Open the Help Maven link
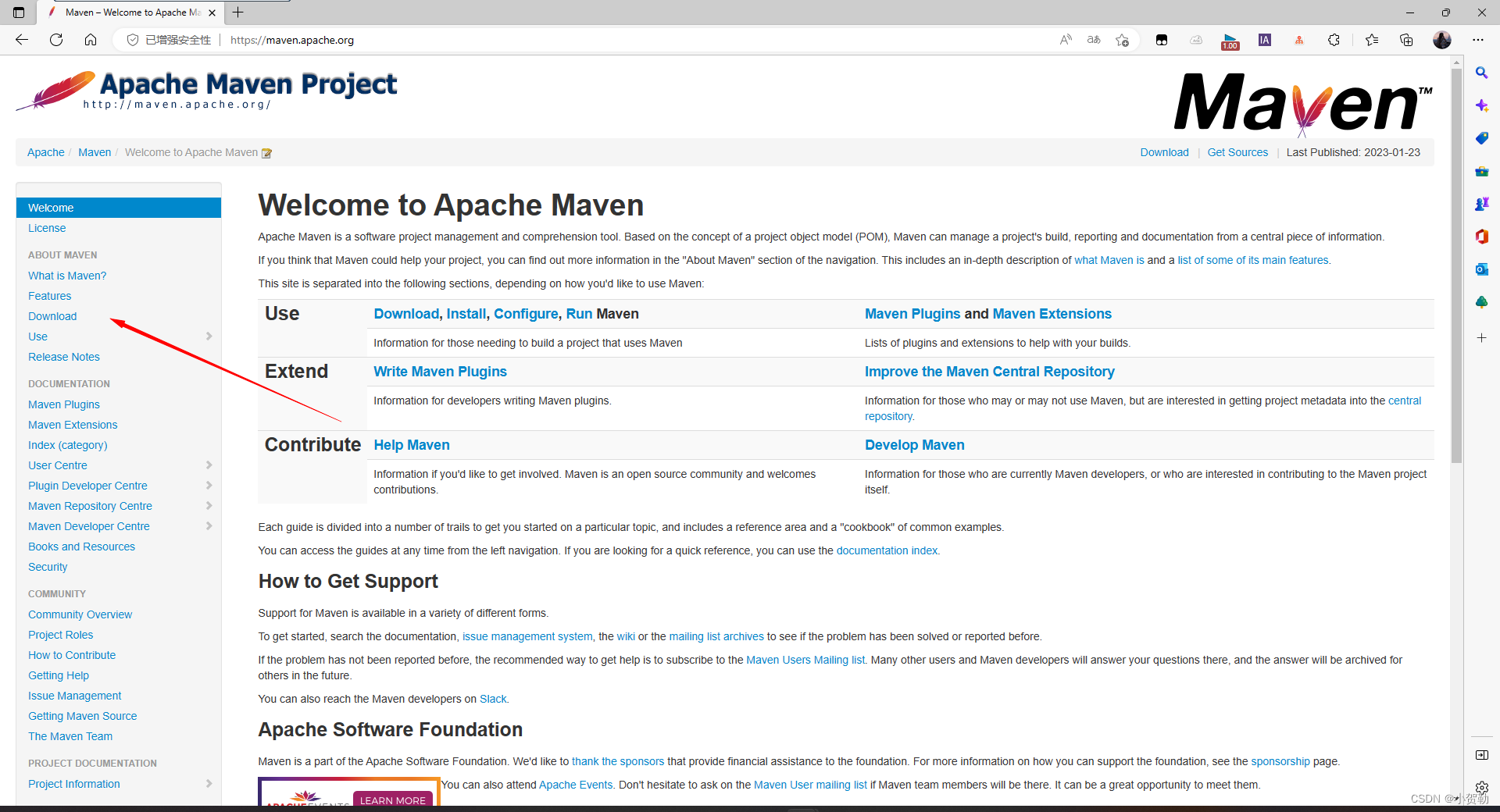This screenshot has height=812, width=1500. pyautogui.click(x=412, y=445)
